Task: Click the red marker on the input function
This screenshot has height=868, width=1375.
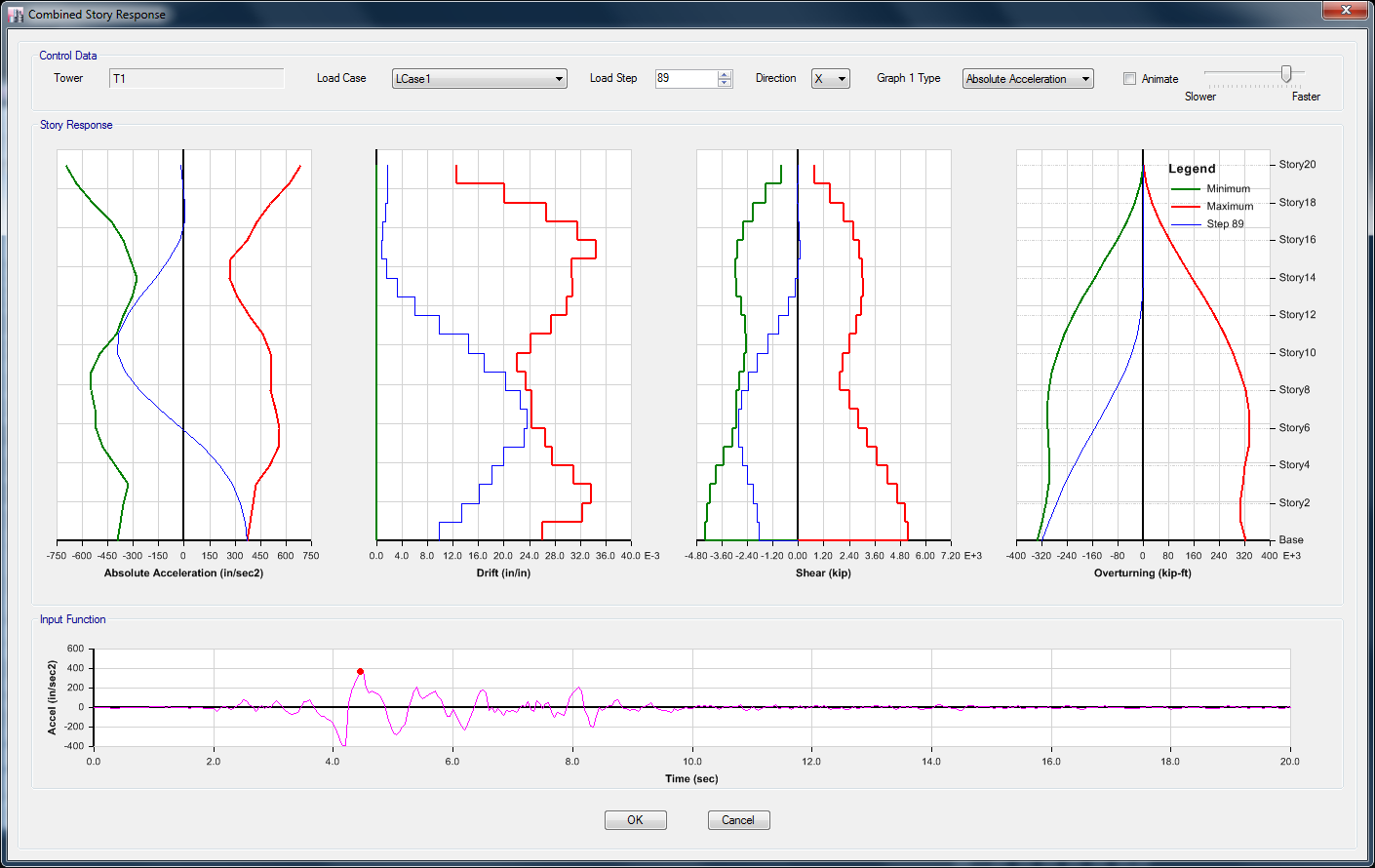Action: (360, 671)
